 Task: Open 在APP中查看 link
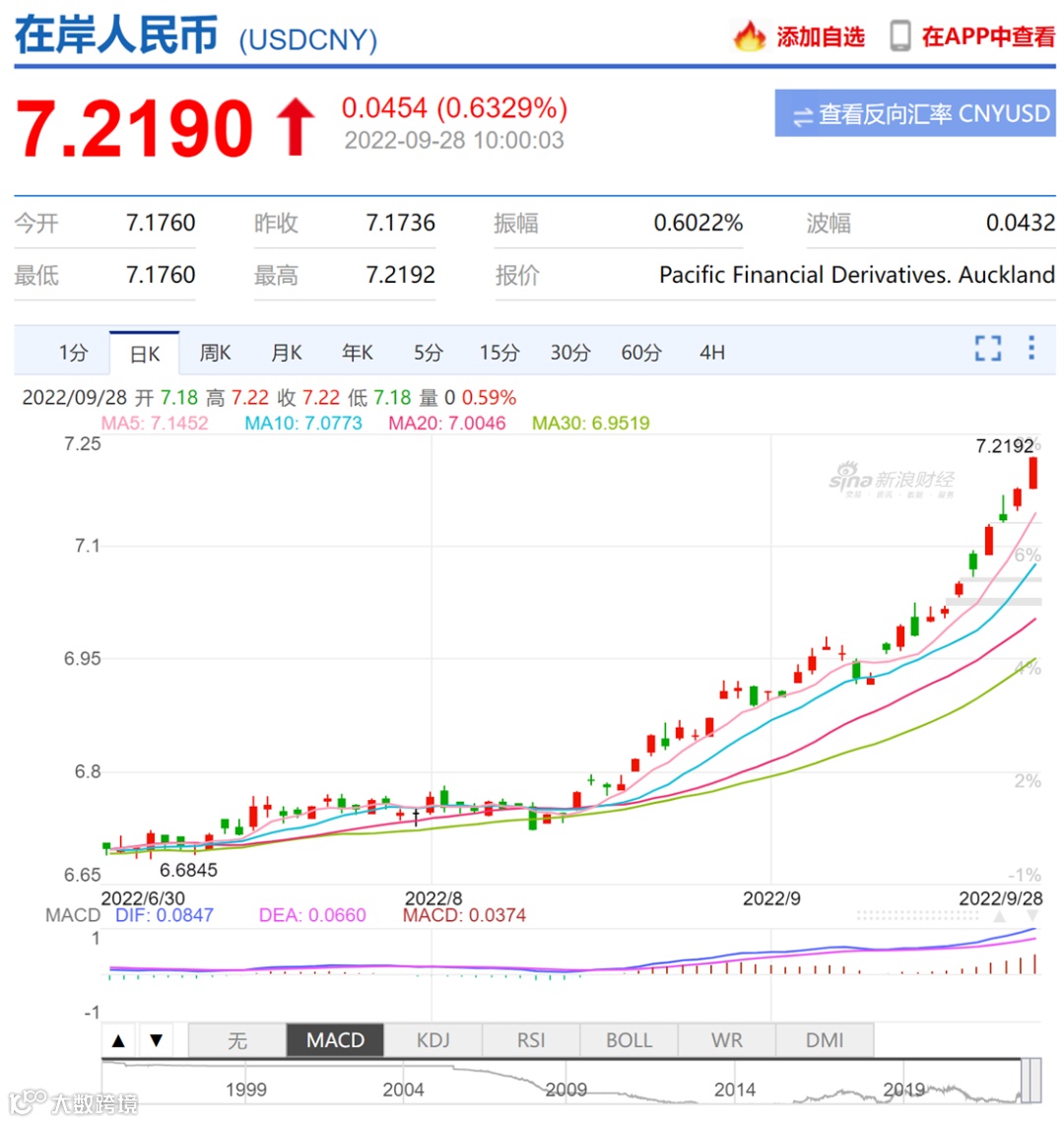point(988,35)
